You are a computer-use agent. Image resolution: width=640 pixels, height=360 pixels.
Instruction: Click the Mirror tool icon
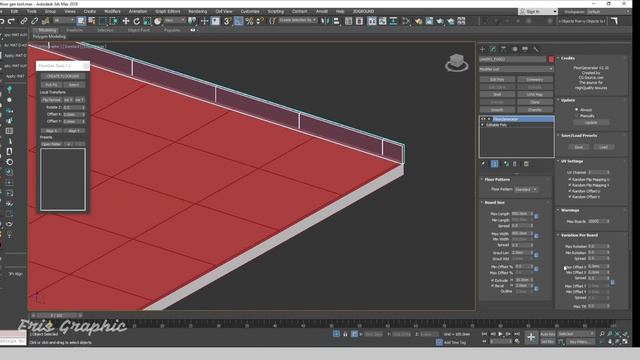325,21
